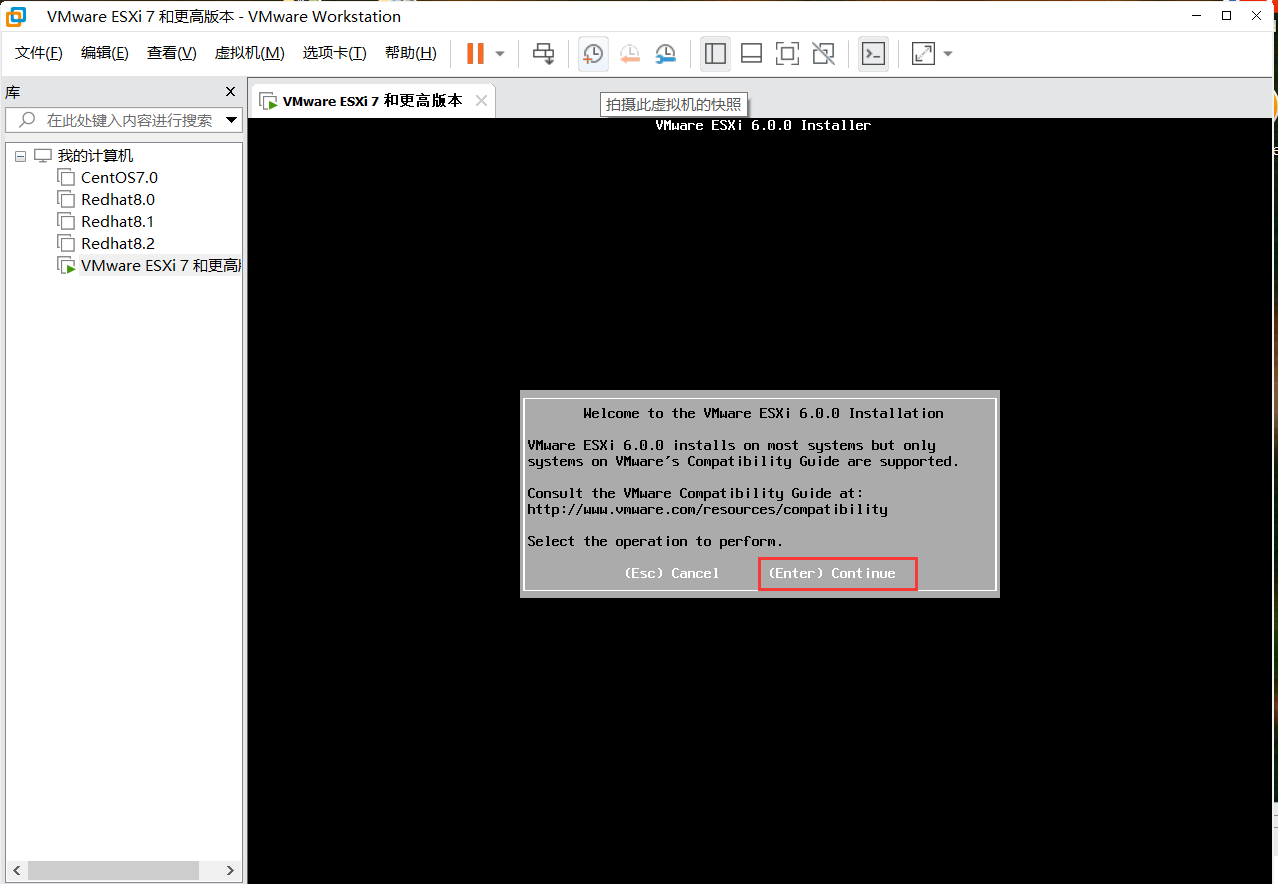This screenshot has width=1278, height=884.
Task: Open the 虚拟机(M) menu
Action: tap(249, 53)
